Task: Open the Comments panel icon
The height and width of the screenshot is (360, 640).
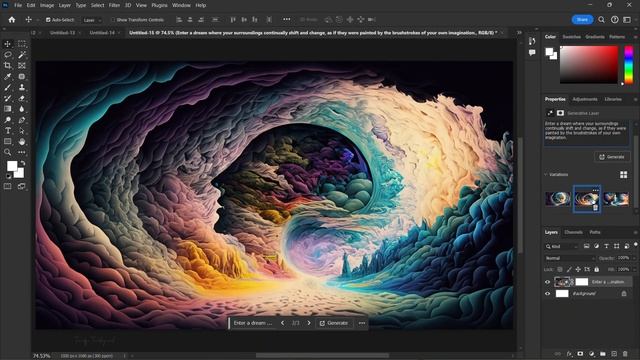Action: pos(532,52)
